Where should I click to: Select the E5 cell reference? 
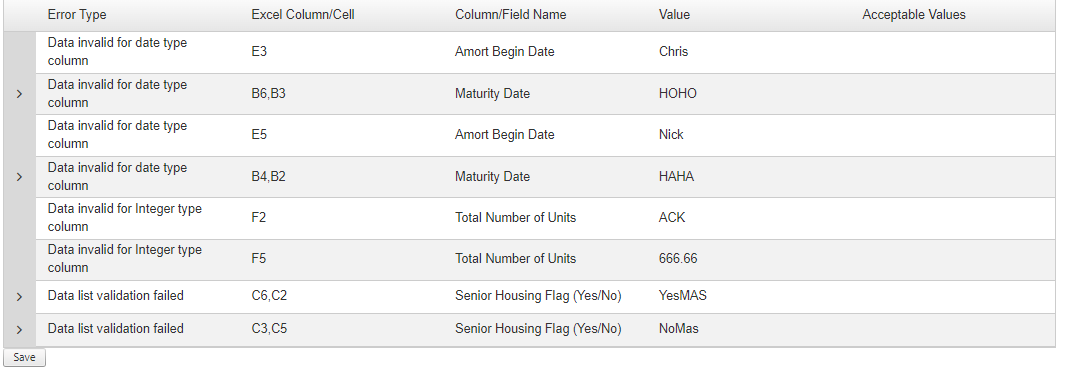click(x=259, y=135)
